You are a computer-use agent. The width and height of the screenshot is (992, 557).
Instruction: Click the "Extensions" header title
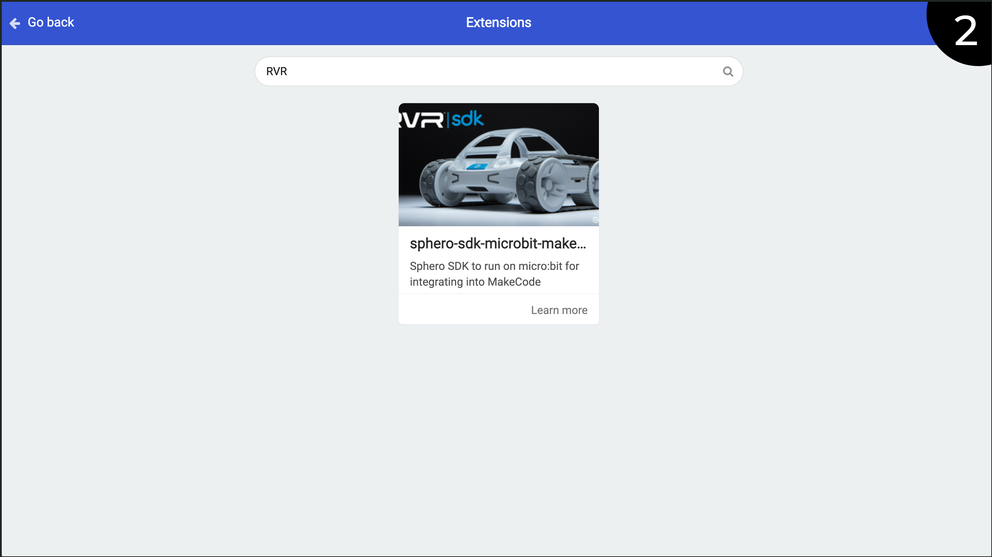[498, 22]
